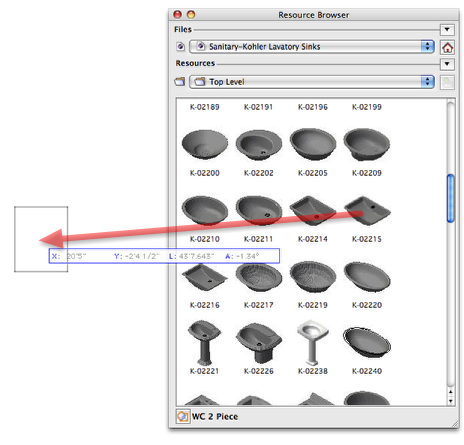Select the K-02205 sink thumbnail

(x=313, y=144)
